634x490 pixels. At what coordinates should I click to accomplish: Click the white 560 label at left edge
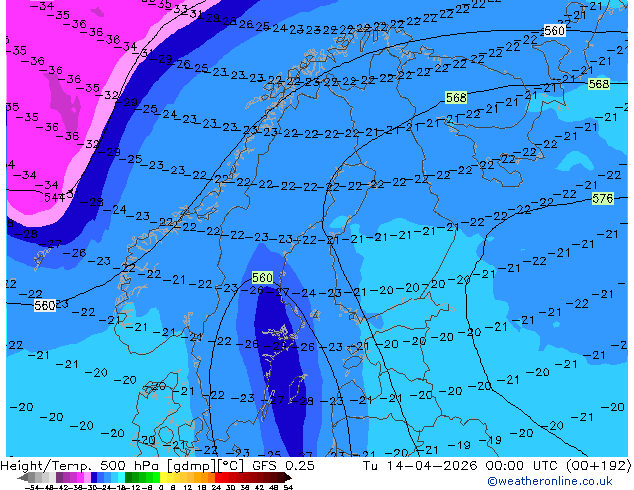(x=44, y=305)
